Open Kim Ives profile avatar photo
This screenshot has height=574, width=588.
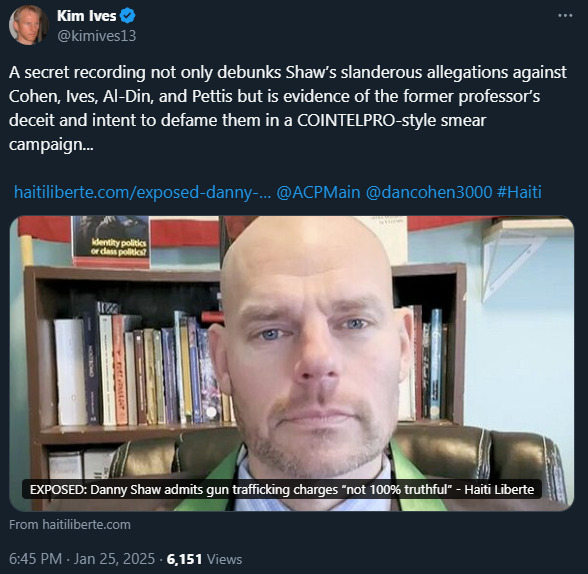point(28,25)
